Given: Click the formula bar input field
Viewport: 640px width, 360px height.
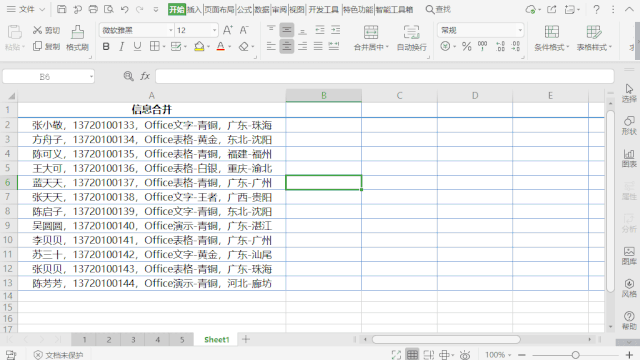Looking at the screenshot, I should coord(384,76).
